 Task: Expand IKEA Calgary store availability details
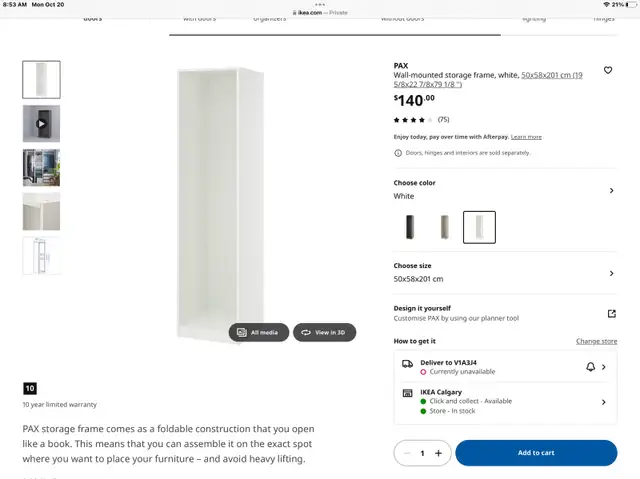(x=603, y=402)
